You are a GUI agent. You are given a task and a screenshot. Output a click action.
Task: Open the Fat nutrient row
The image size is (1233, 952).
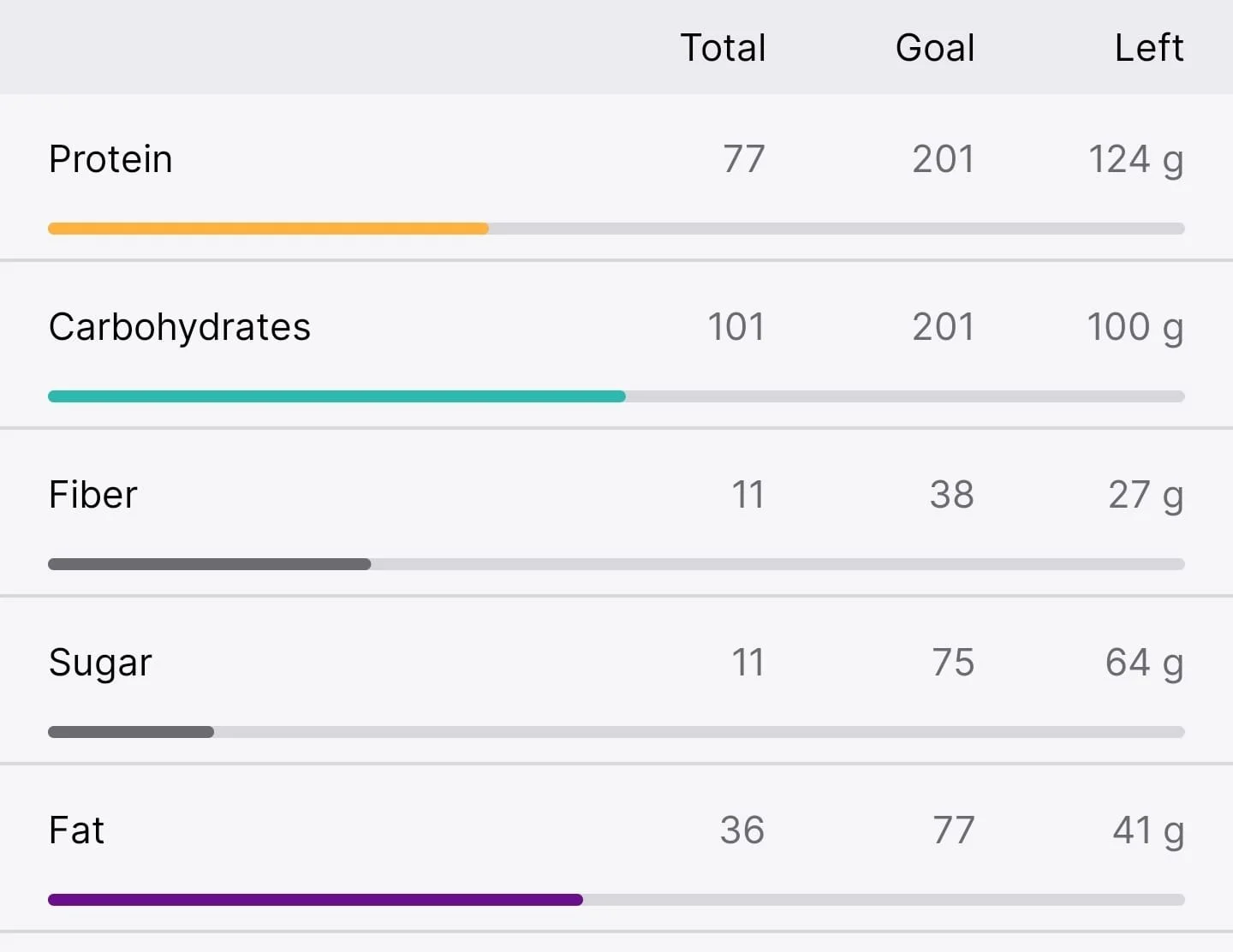[x=616, y=848]
